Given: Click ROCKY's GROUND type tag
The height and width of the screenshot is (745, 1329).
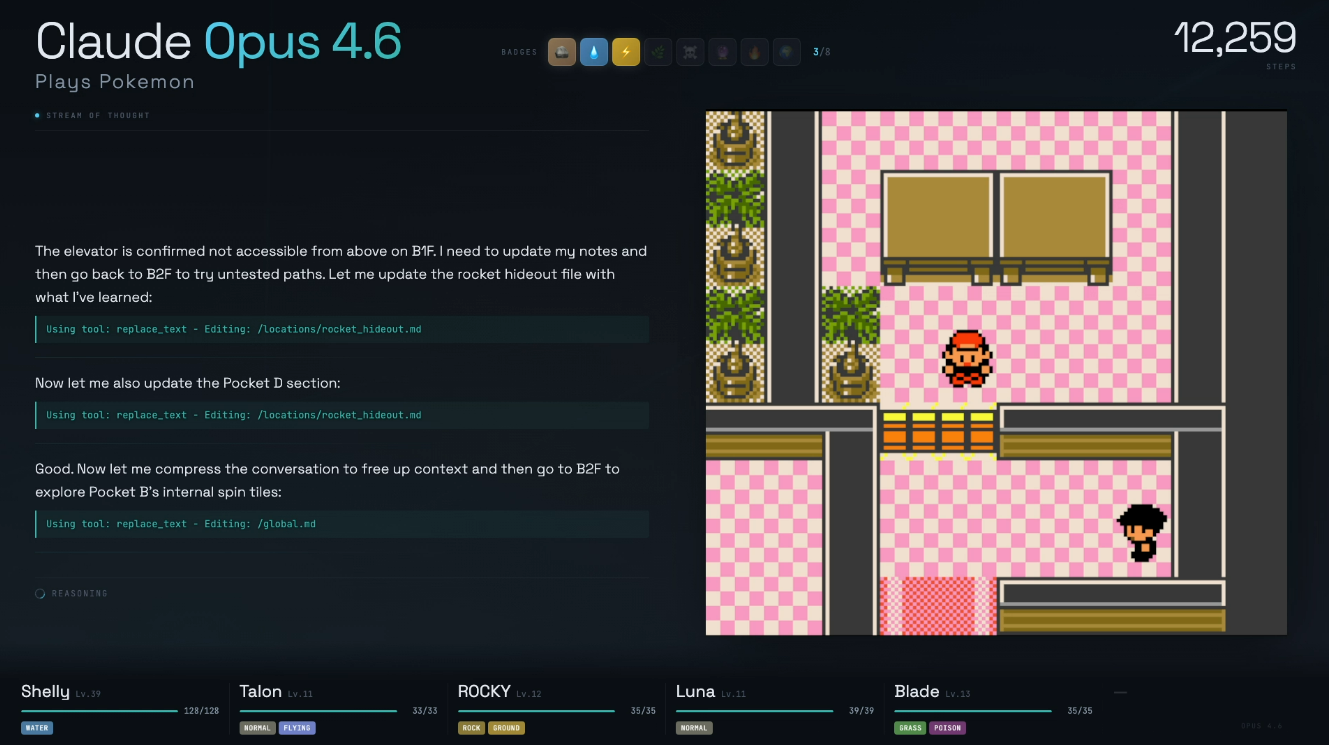Looking at the screenshot, I should point(506,728).
